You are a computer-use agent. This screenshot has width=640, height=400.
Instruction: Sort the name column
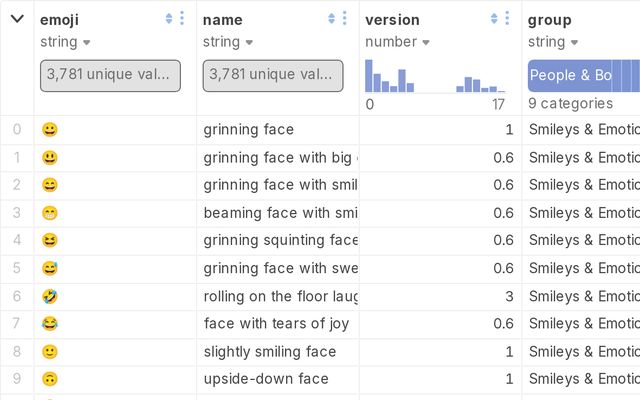pos(331,18)
